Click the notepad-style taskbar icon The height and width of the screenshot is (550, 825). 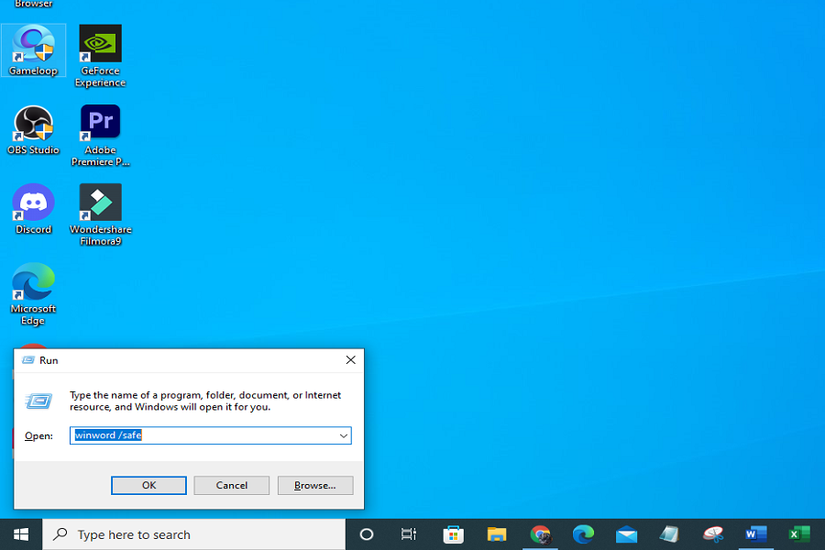tap(669, 535)
